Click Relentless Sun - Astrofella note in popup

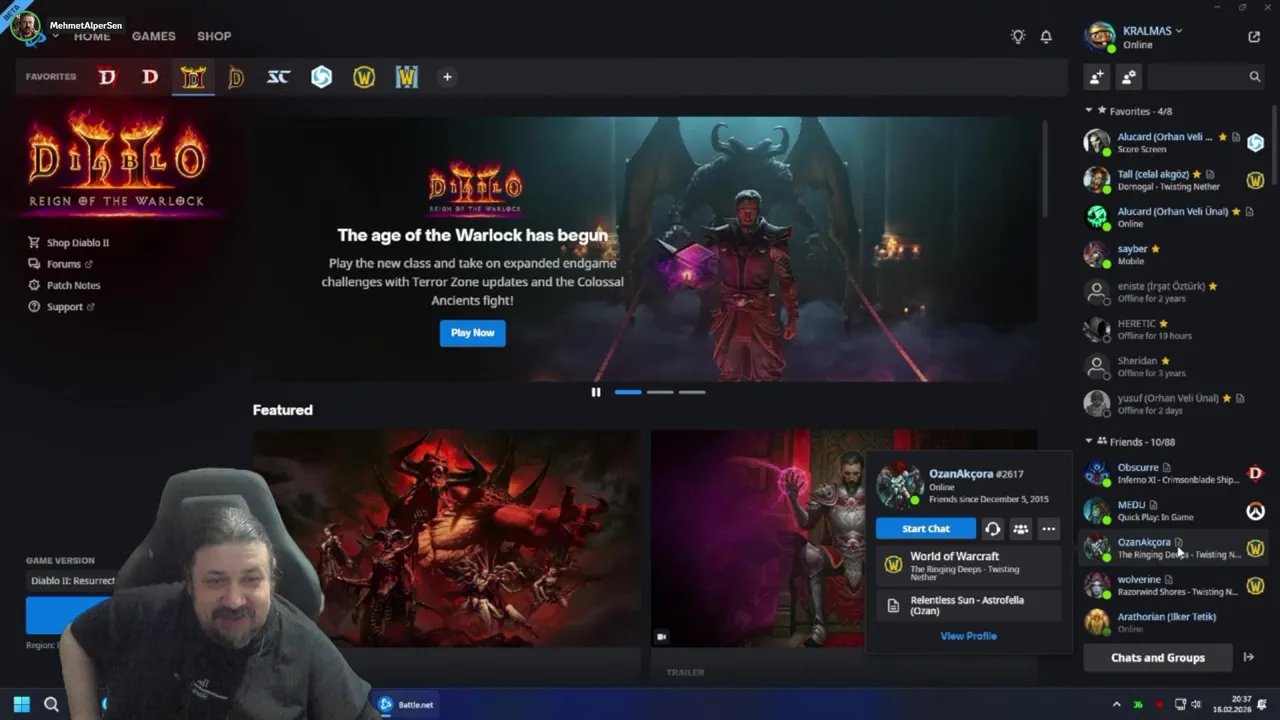tap(968, 605)
